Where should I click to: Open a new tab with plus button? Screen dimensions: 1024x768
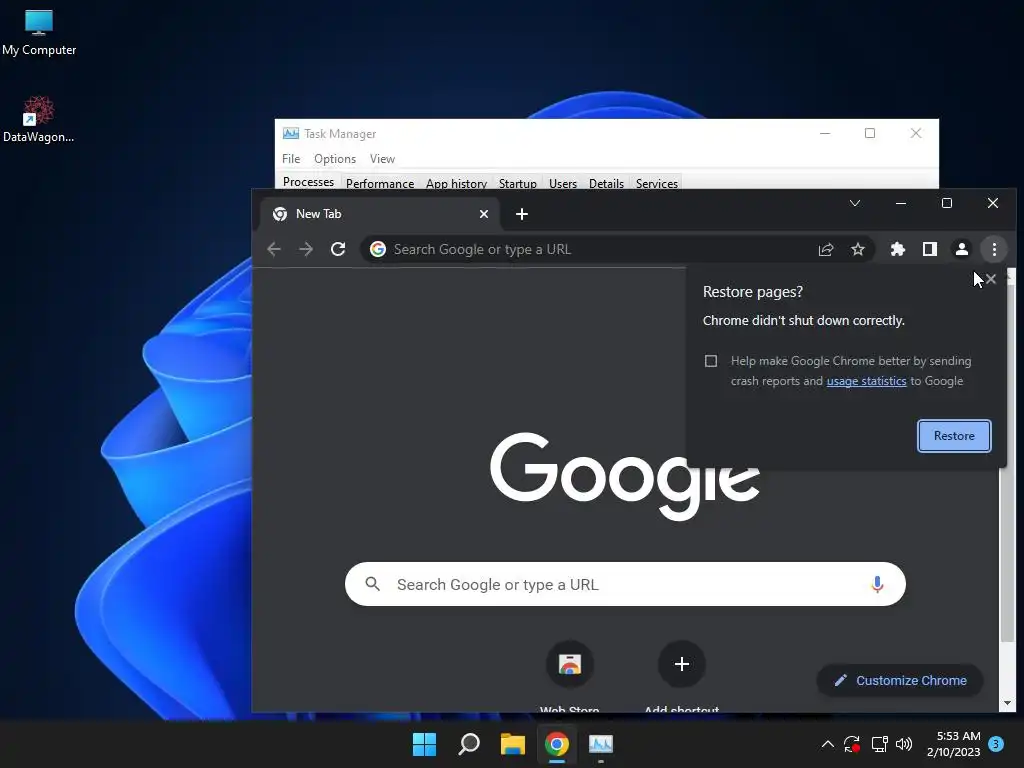[522, 214]
